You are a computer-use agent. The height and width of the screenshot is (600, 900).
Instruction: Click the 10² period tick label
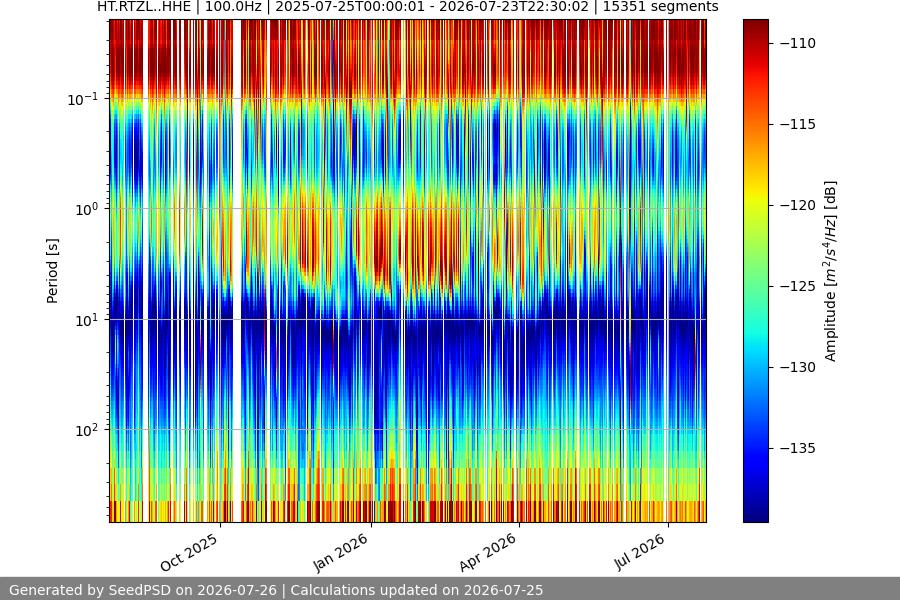[x=87, y=430]
